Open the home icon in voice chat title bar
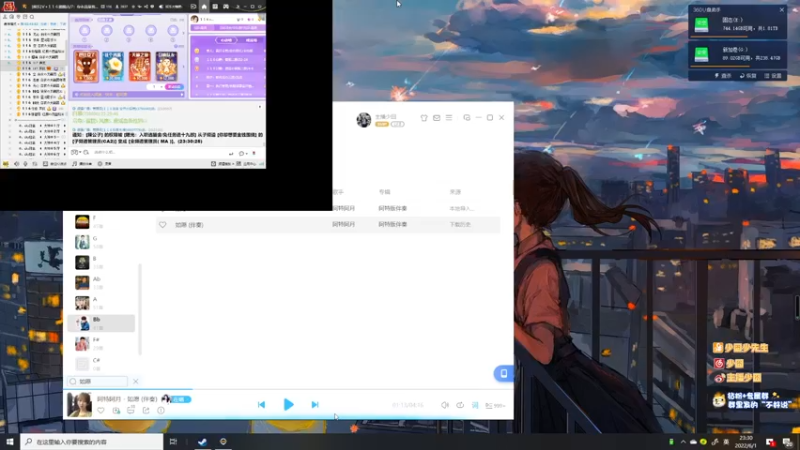 pyautogui.click(x=204, y=7)
